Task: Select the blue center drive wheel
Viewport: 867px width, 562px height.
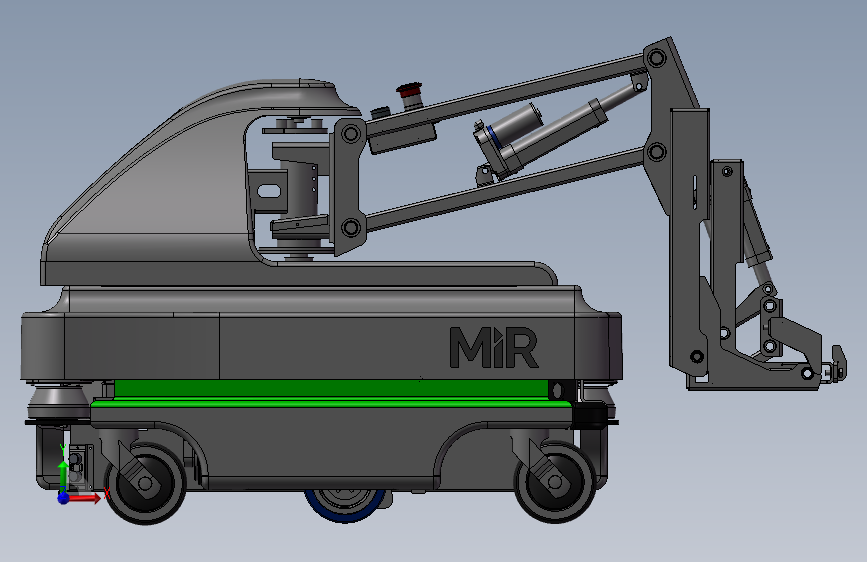Action: [344, 504]
